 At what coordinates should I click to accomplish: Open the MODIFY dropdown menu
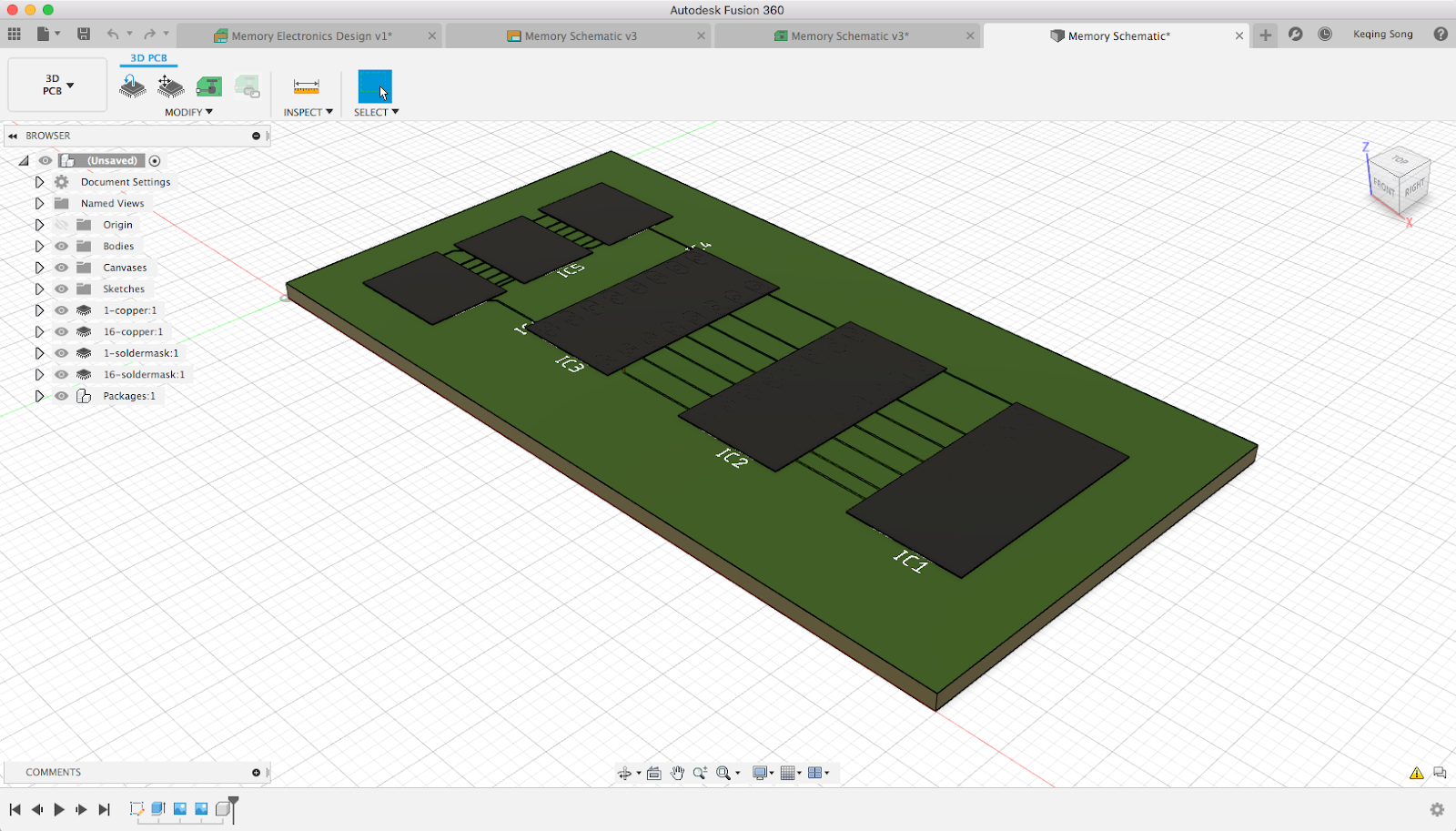pyautogui.click(x=188, y=112)
